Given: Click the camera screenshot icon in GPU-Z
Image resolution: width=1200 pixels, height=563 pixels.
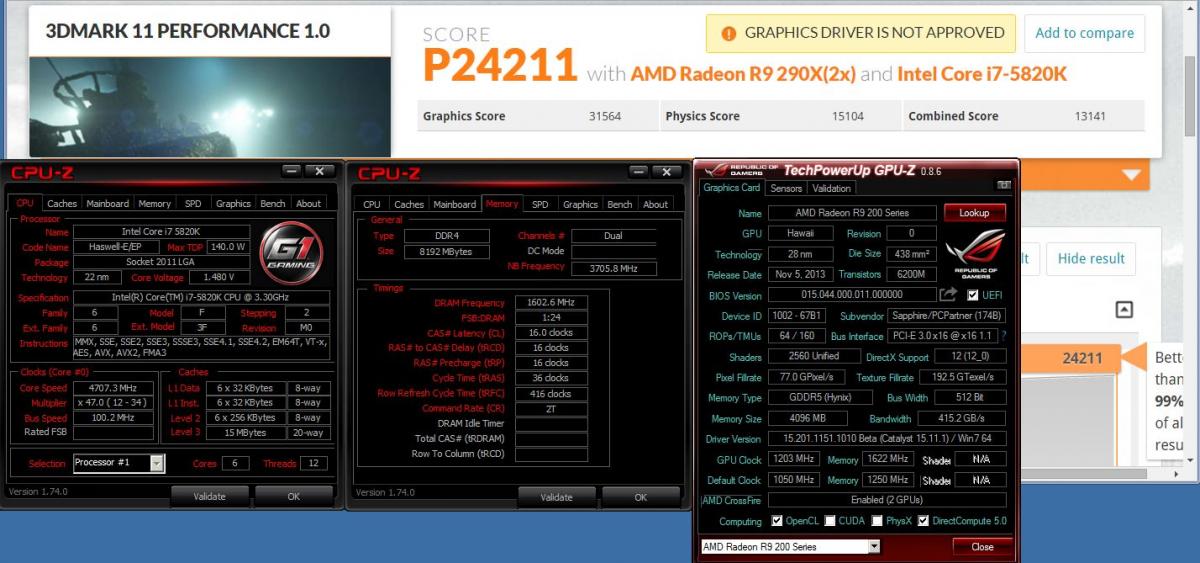Looking at the screenshot, I should tap(1003, 185).
